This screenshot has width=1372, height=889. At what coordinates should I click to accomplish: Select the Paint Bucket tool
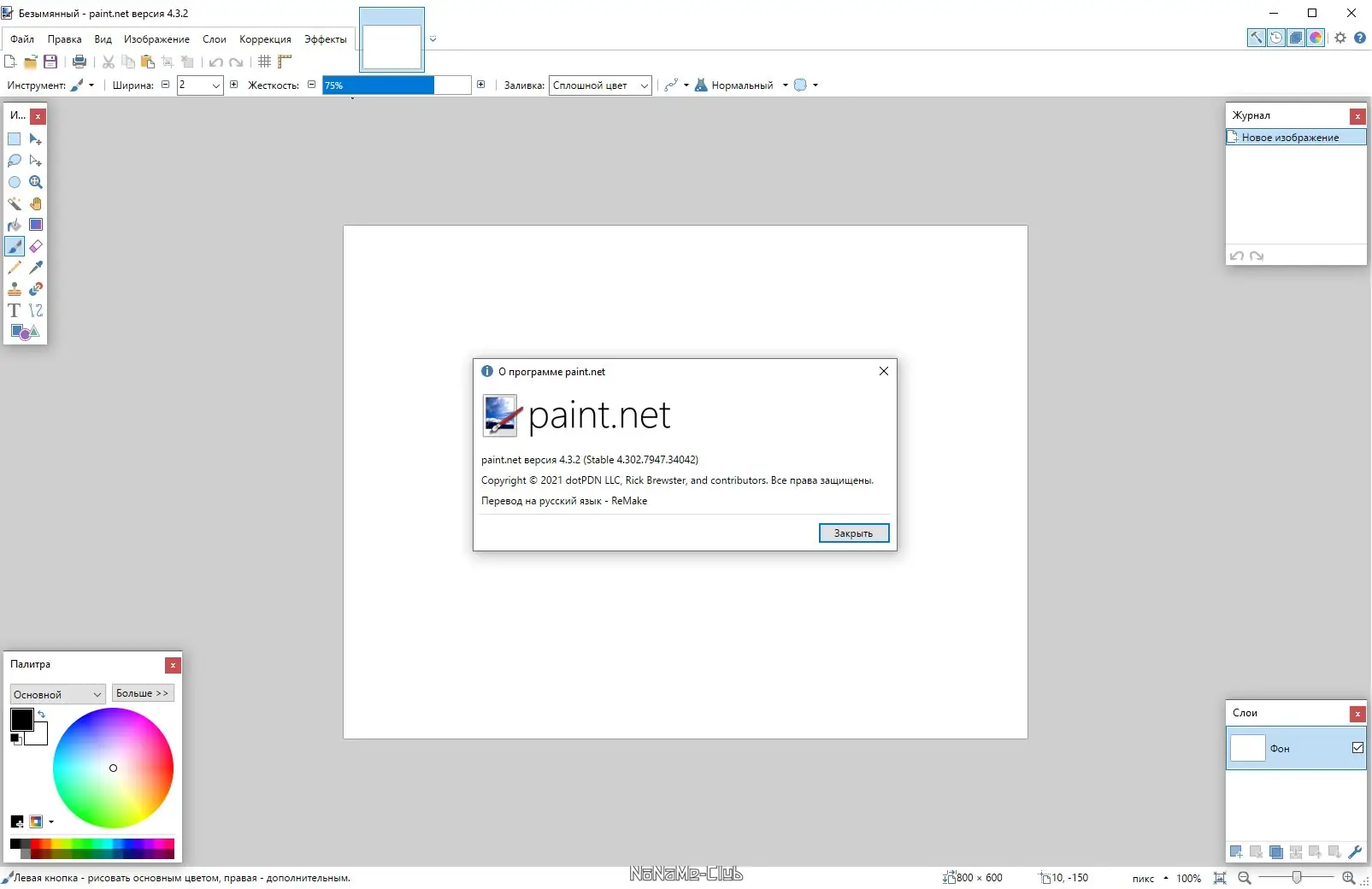tap(15, 225)
